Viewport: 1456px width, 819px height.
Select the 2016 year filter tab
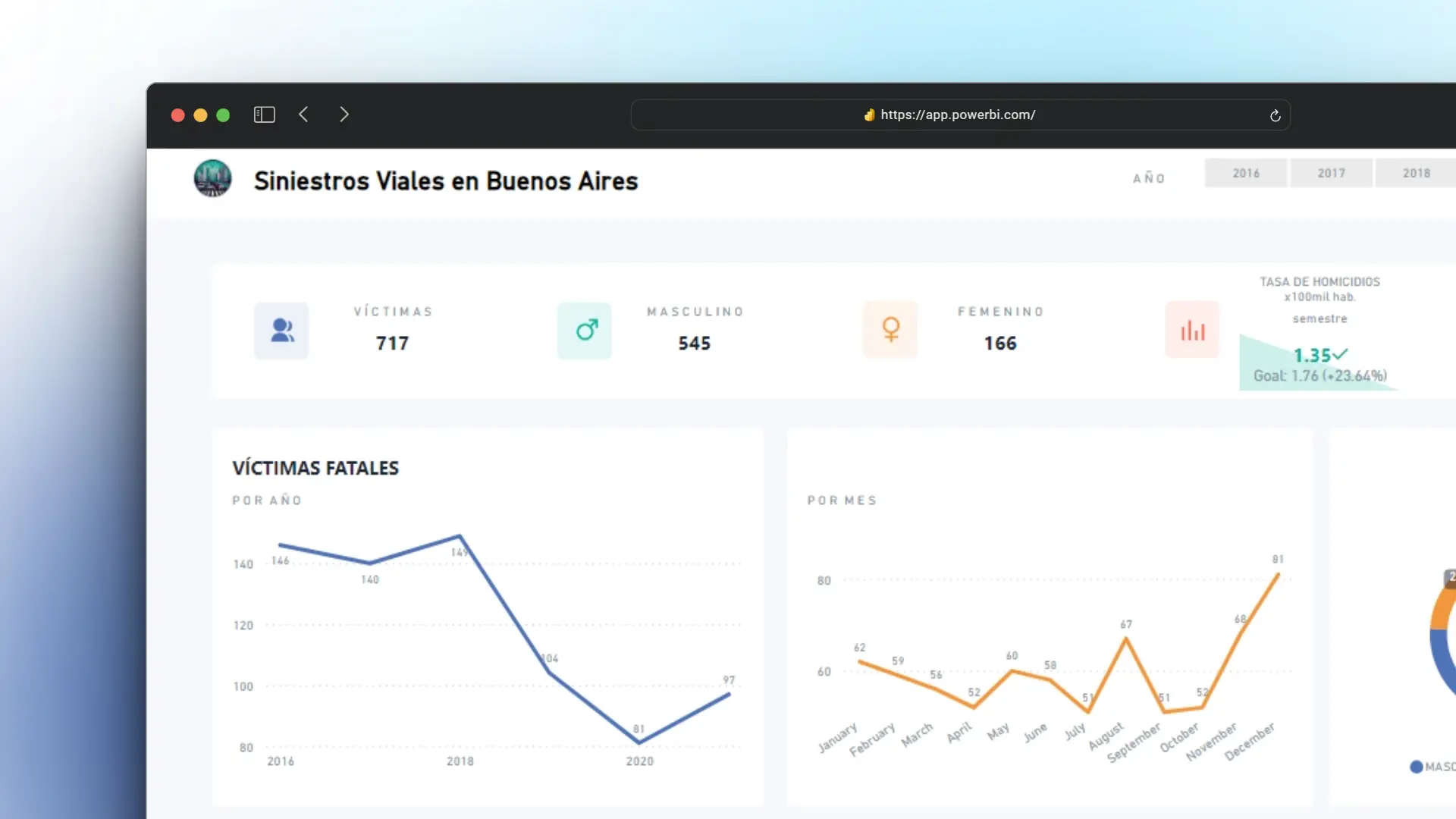pyautogui.click(x=1246, y=173)
